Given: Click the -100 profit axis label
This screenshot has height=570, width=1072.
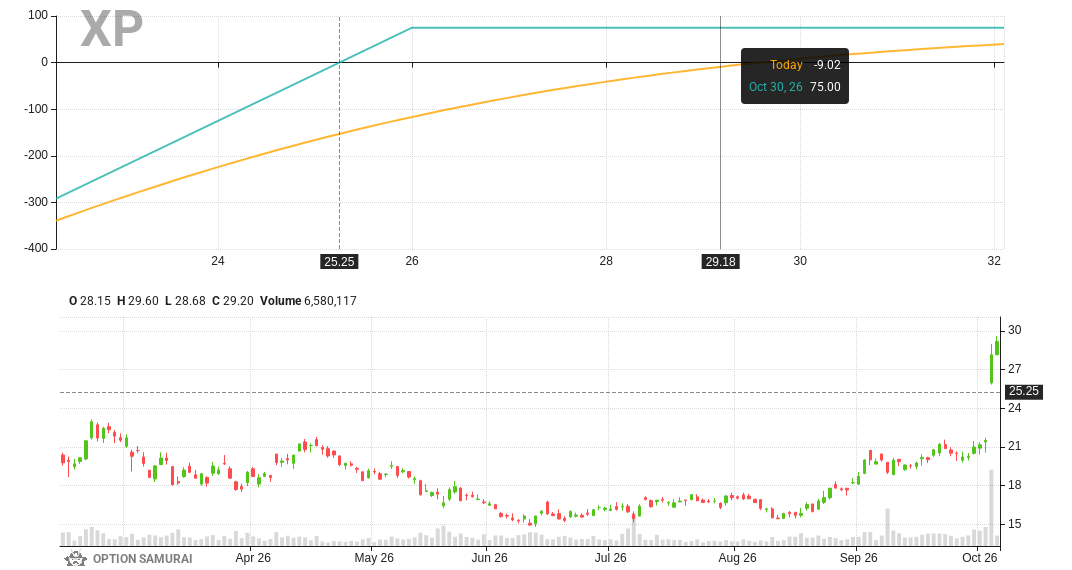Looking at the screenshot, I should [x=36, y=109].
